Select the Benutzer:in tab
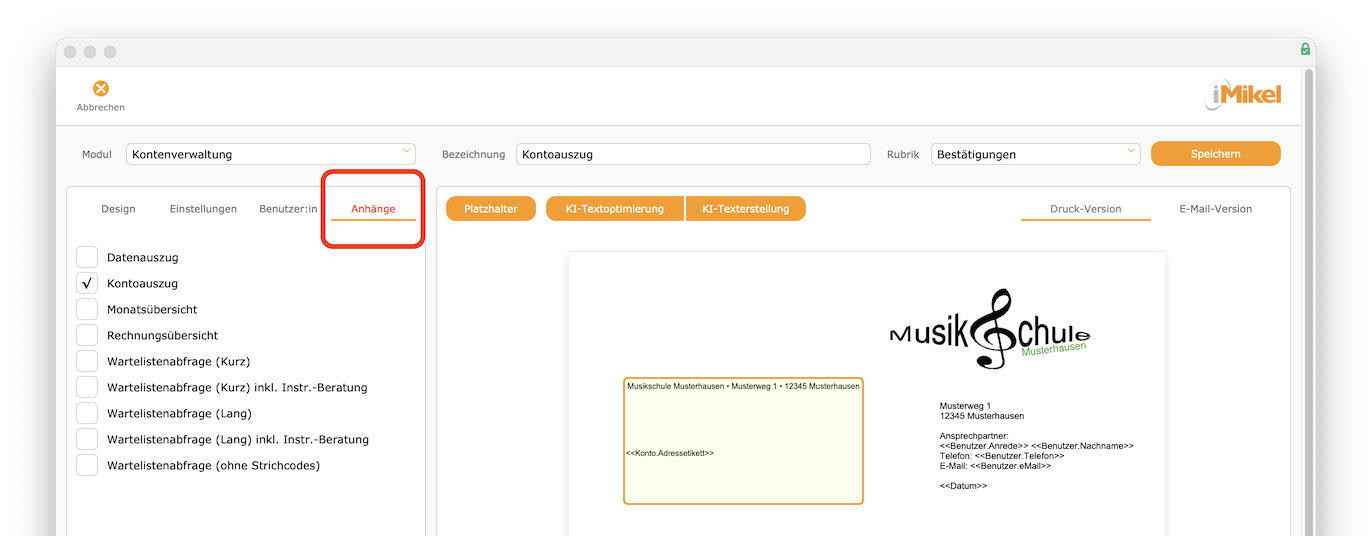The width and height of the screenshot is (1372, 536). click(288, 209)
